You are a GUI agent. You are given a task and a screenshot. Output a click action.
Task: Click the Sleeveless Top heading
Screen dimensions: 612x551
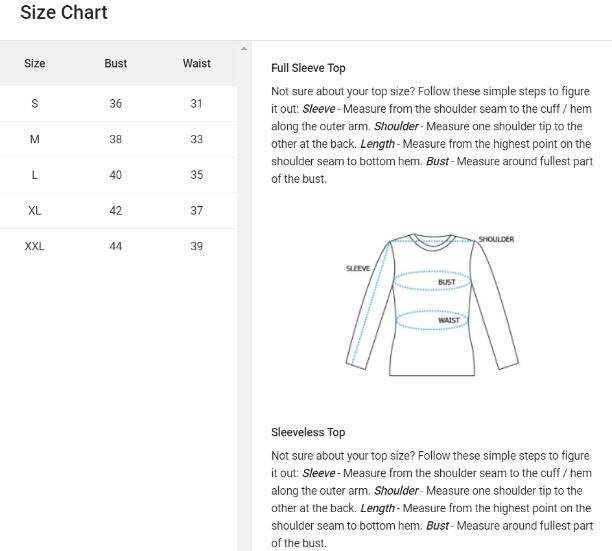coord(308,432)
